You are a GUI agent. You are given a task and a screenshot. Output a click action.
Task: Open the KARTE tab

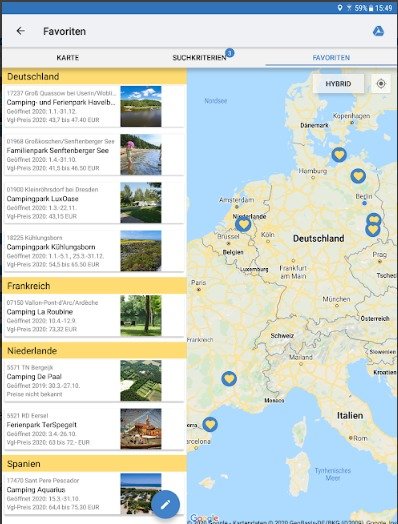point(68,57)
